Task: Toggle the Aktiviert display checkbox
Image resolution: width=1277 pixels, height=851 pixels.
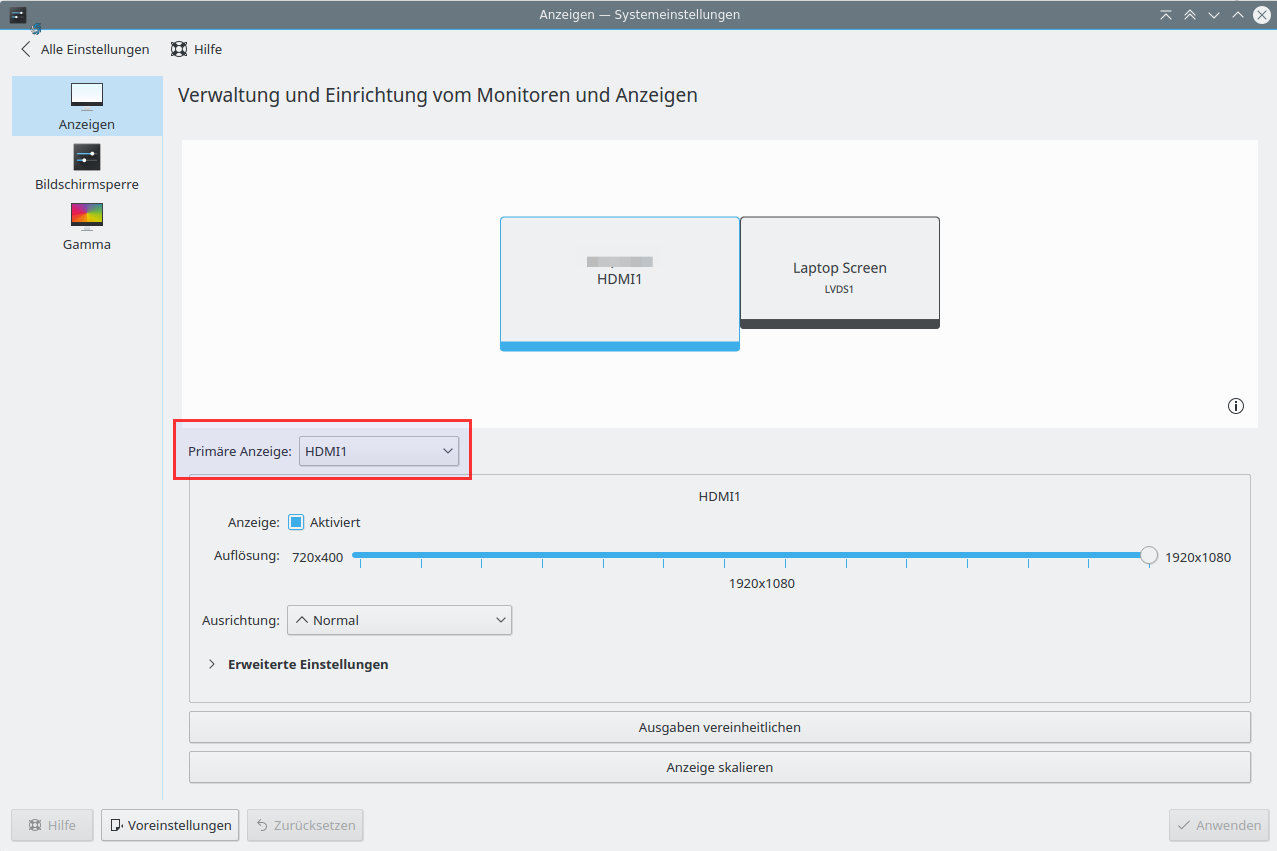Action: pyautogui.click(x=296, y=522)
